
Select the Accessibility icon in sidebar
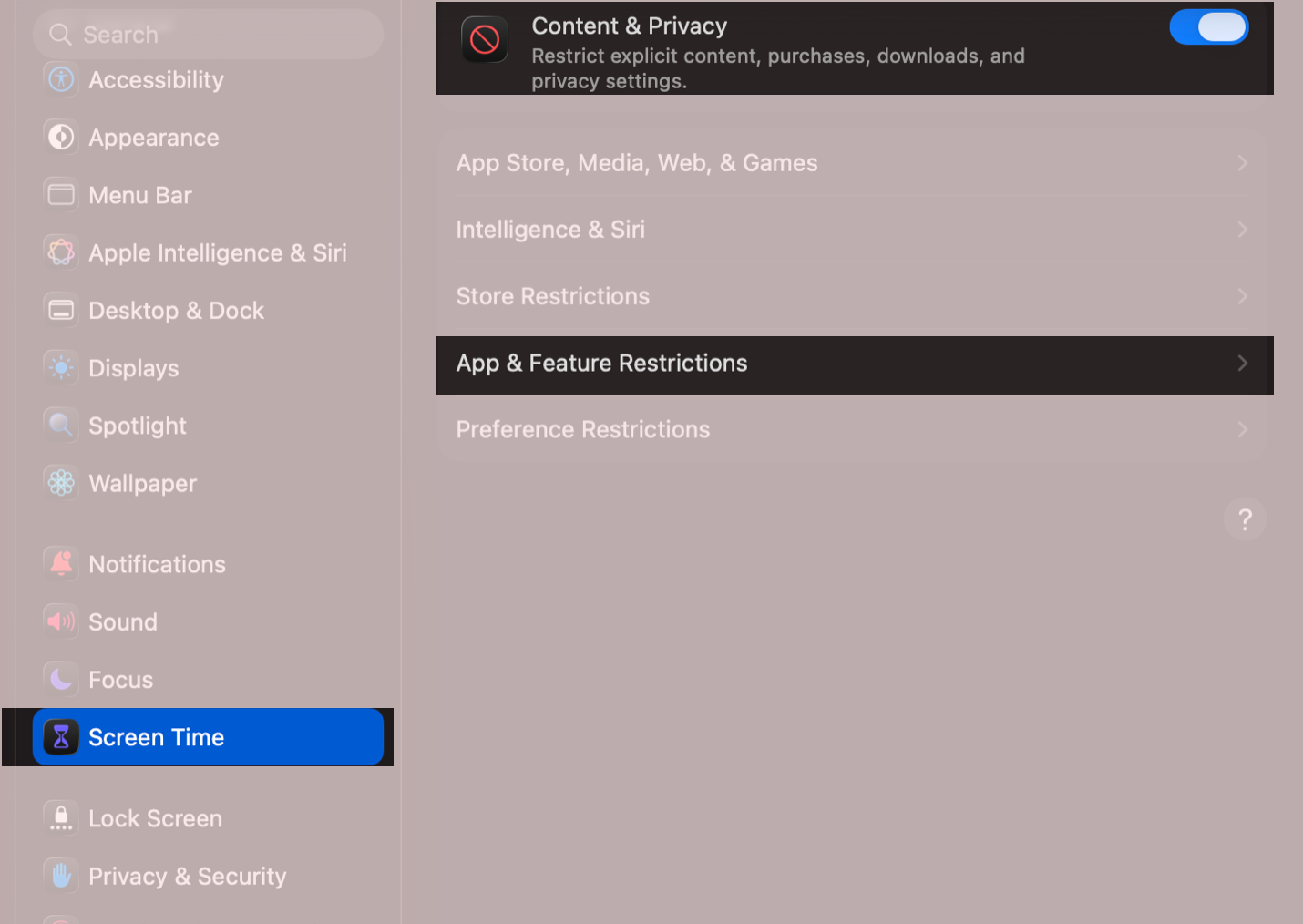(x=60, y=79)
